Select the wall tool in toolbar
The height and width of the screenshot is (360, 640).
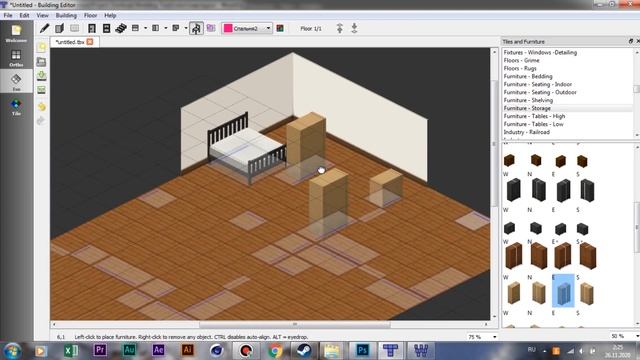[x=60, y=28]
